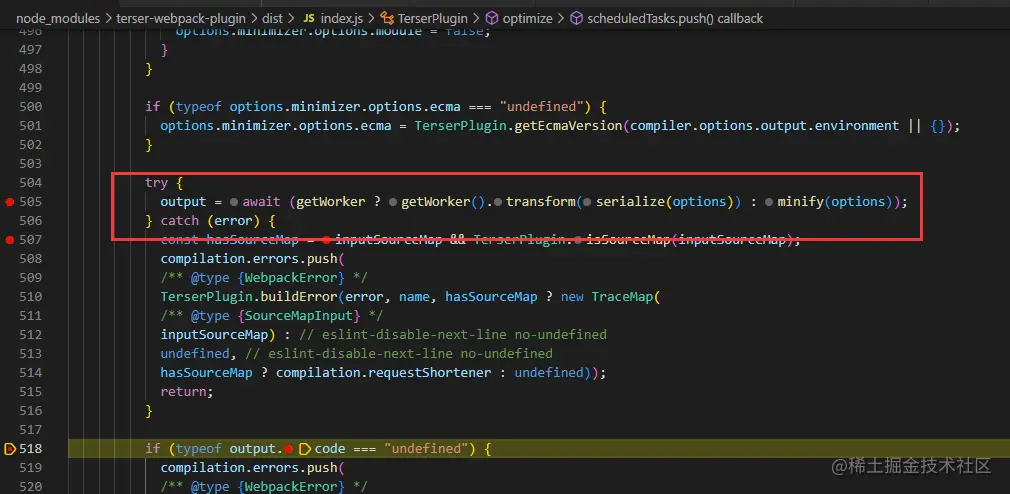Click the yellow debug arrow at line 518
Screen dimensions: 1010x494
point(10,449)
